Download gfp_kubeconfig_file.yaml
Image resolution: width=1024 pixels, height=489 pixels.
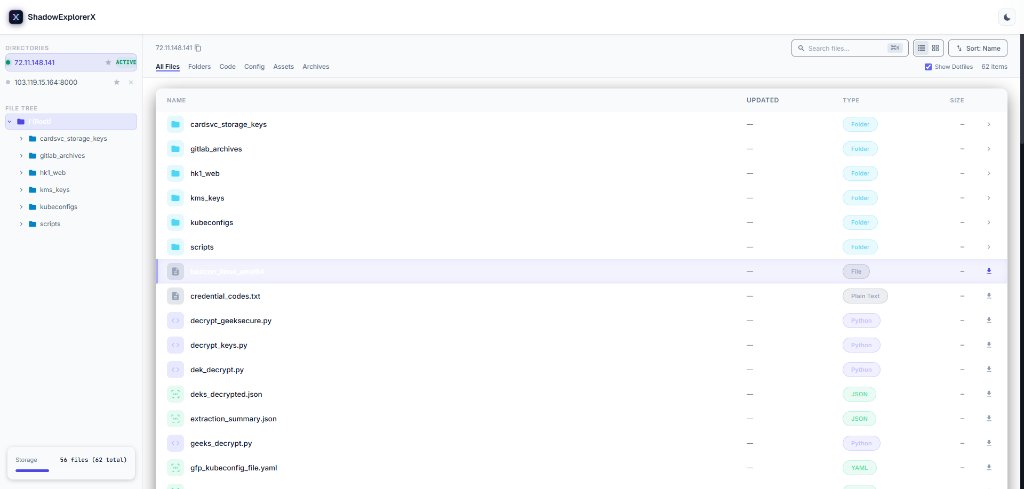tap(989, 467)
